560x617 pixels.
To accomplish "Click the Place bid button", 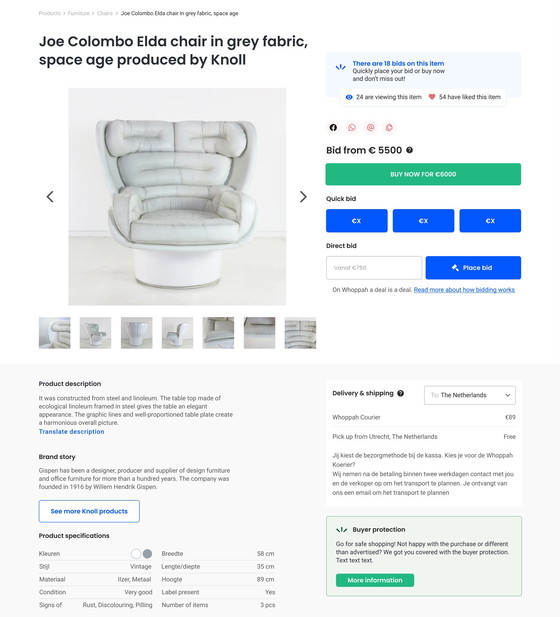I will [473, 268].
